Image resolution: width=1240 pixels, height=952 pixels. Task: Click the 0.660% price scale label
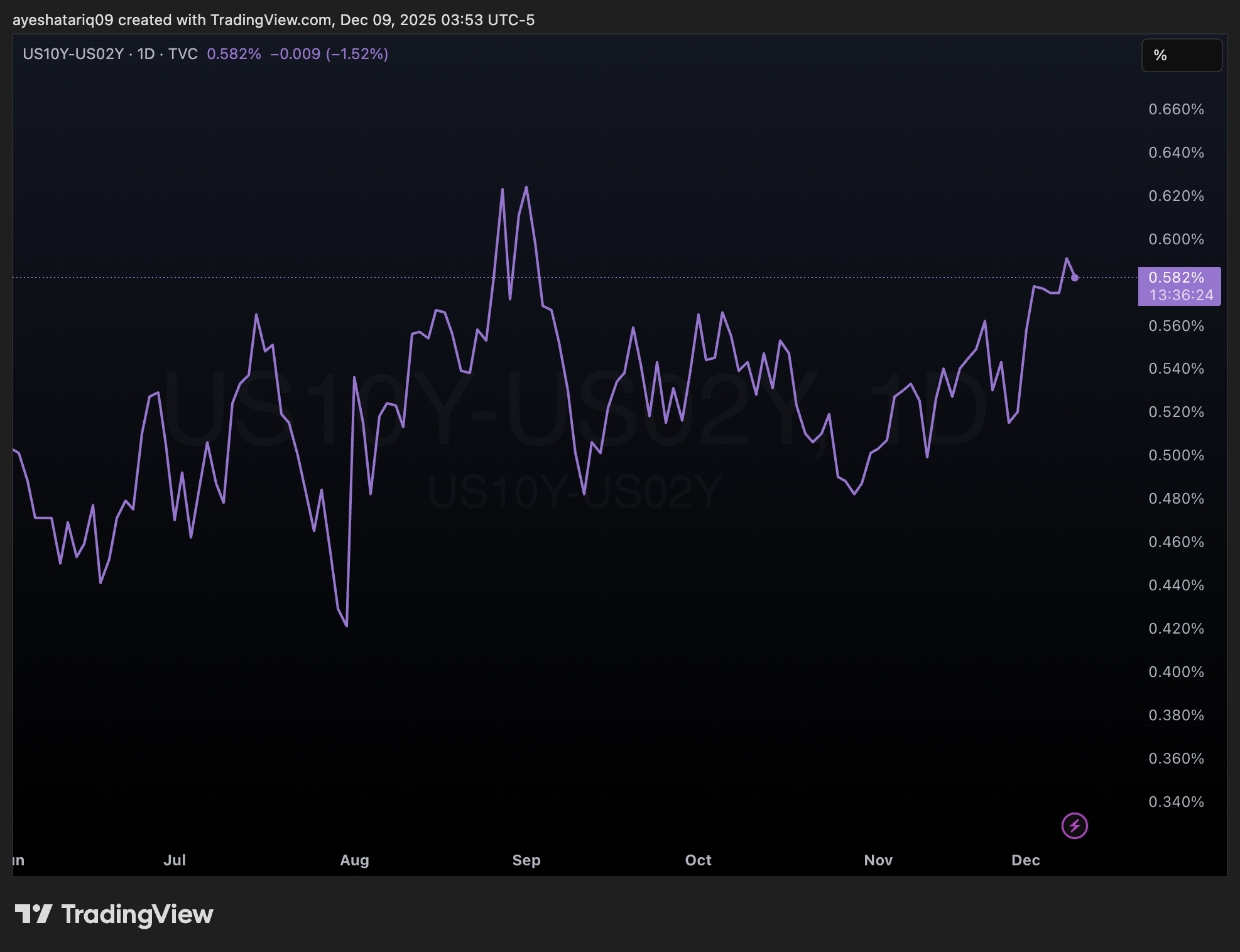(x=1176, y=109)
